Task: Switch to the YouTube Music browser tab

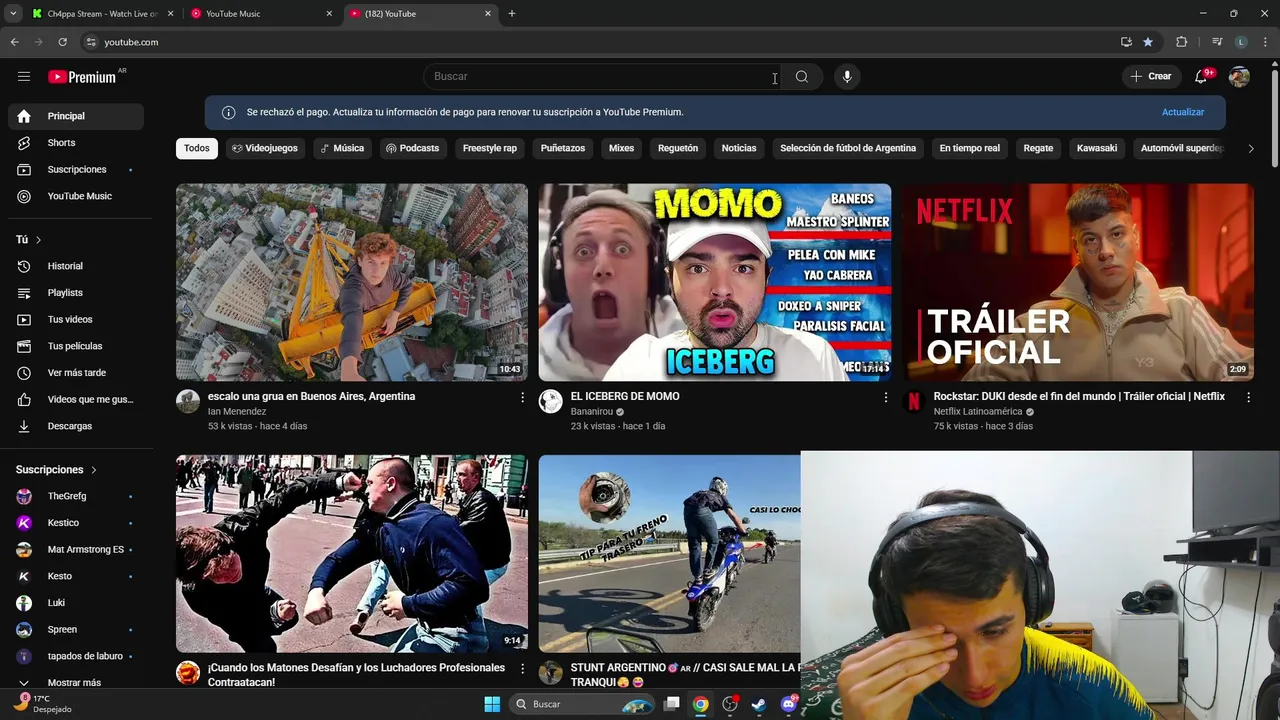Action: point(262,14)
